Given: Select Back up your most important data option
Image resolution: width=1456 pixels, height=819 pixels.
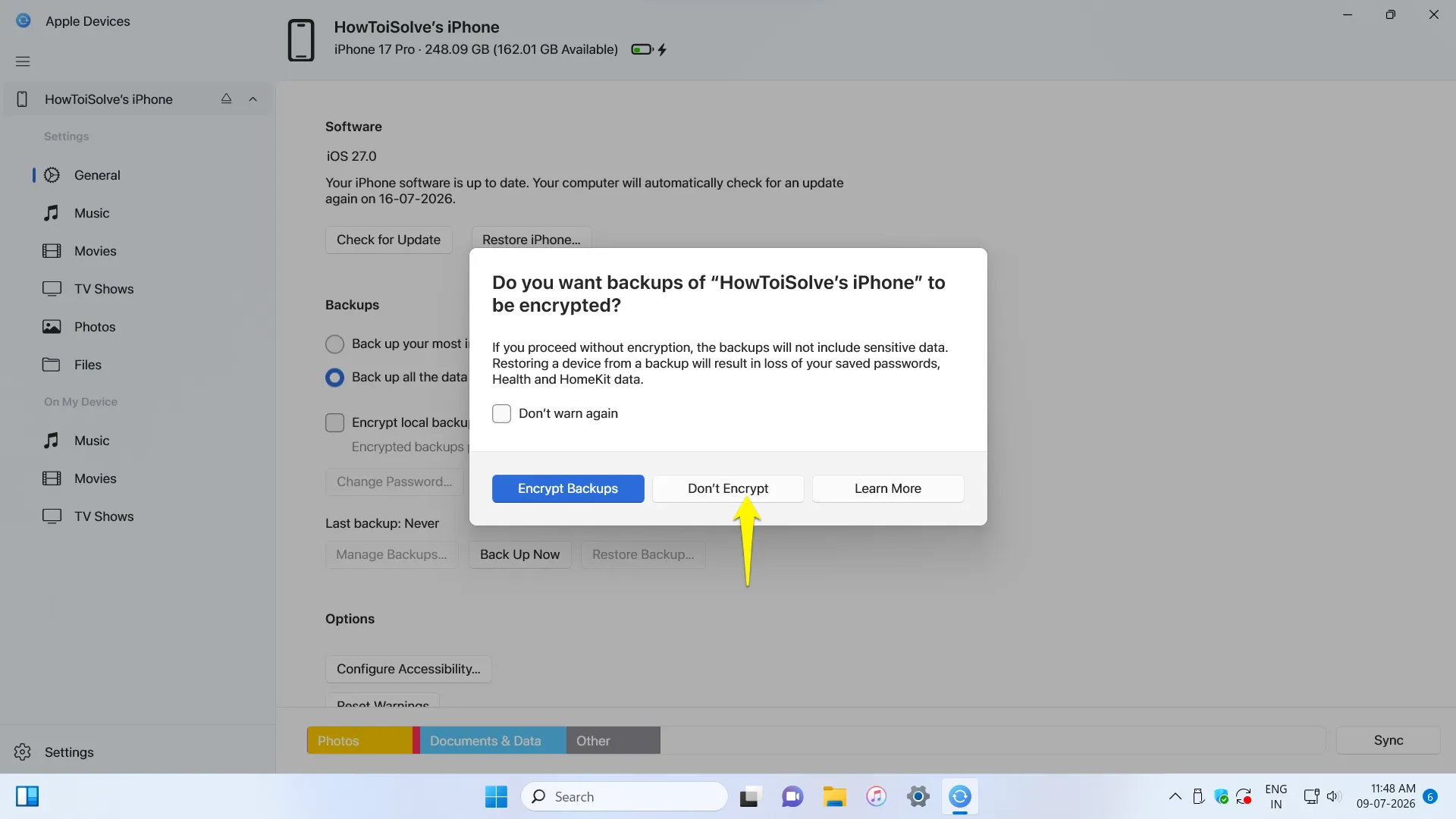Looking at the screenshot, I should (x=334, y=344).
